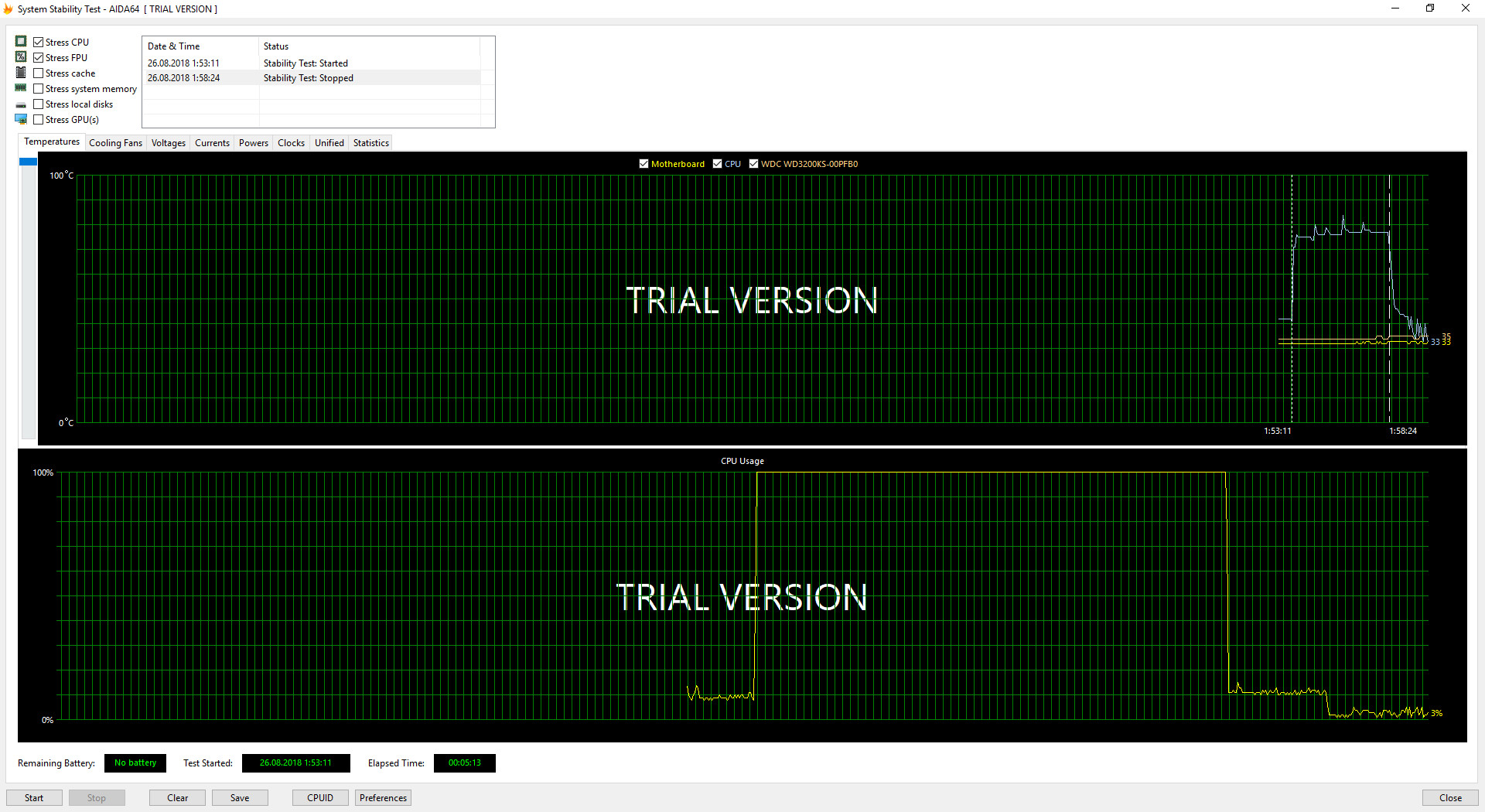Open the Voltages tab
The image size is (1485, 812).
coord(169,143)
